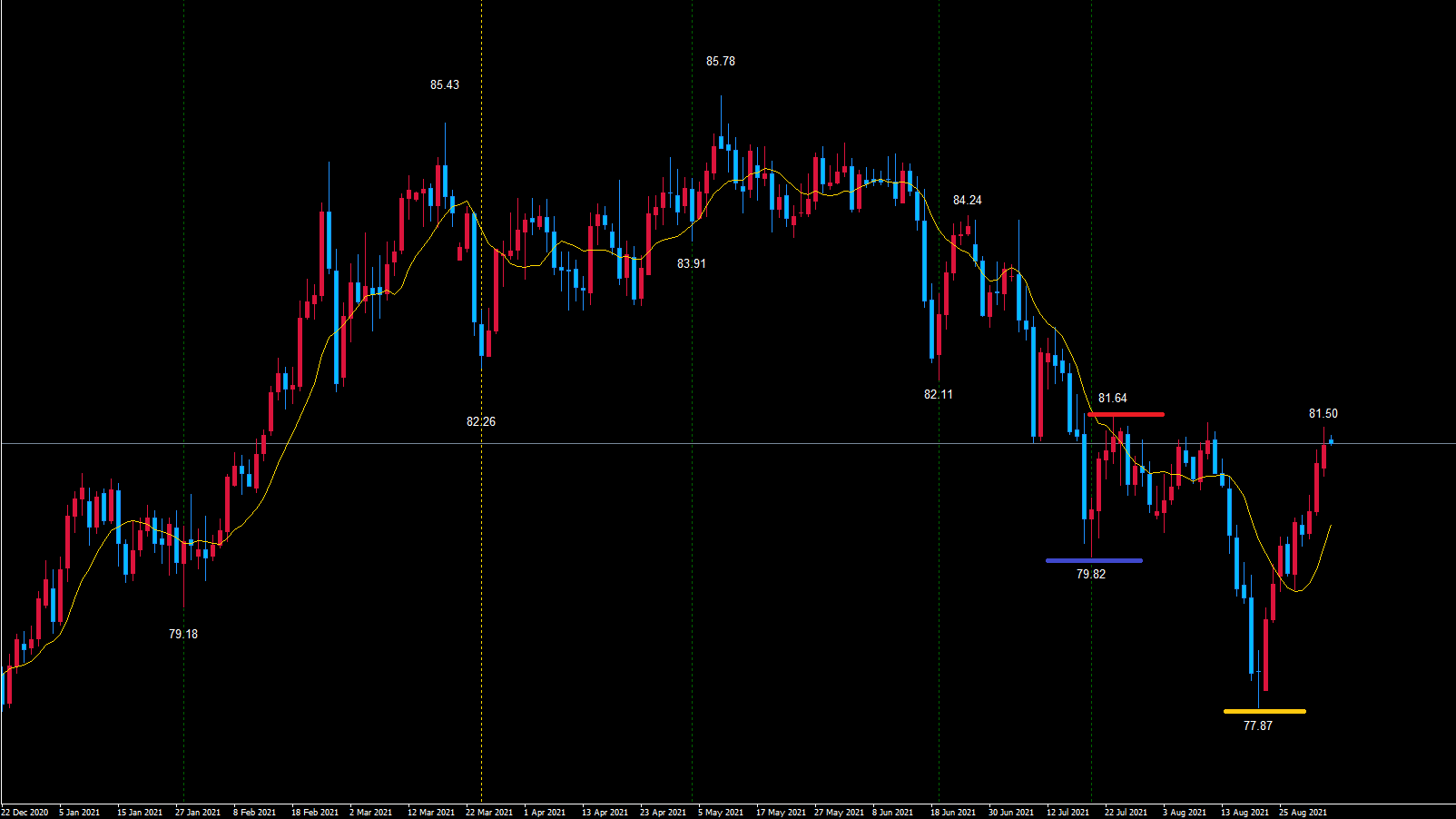Click the 79.82 price label
Screen dimensions: 1456x819
tap(1090, 575)
